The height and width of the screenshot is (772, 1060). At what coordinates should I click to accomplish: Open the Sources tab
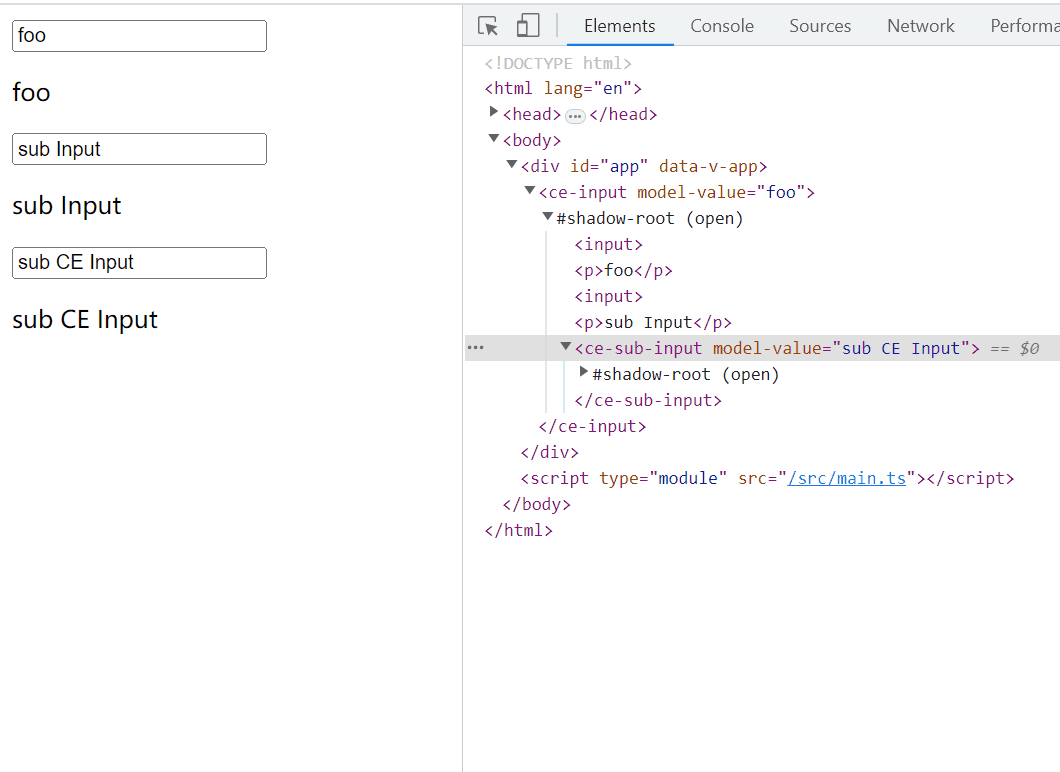pos(820,26)
